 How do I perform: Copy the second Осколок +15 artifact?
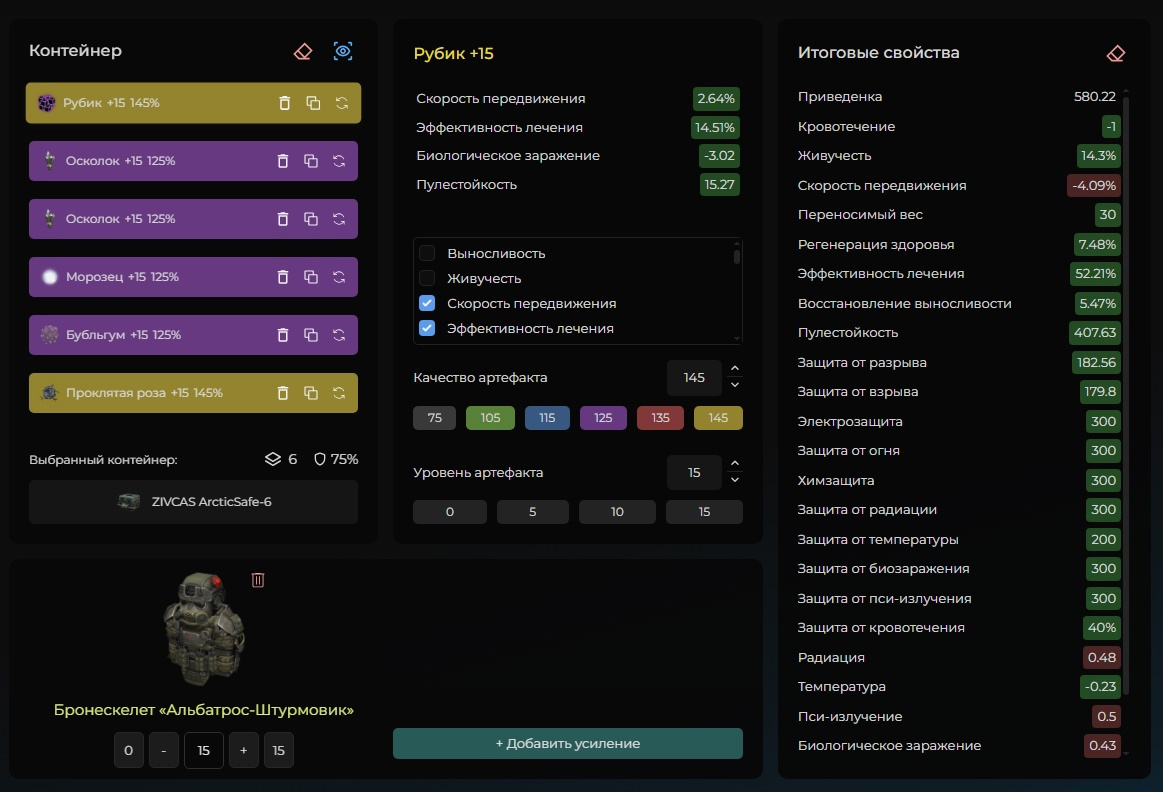pos(311,219)
